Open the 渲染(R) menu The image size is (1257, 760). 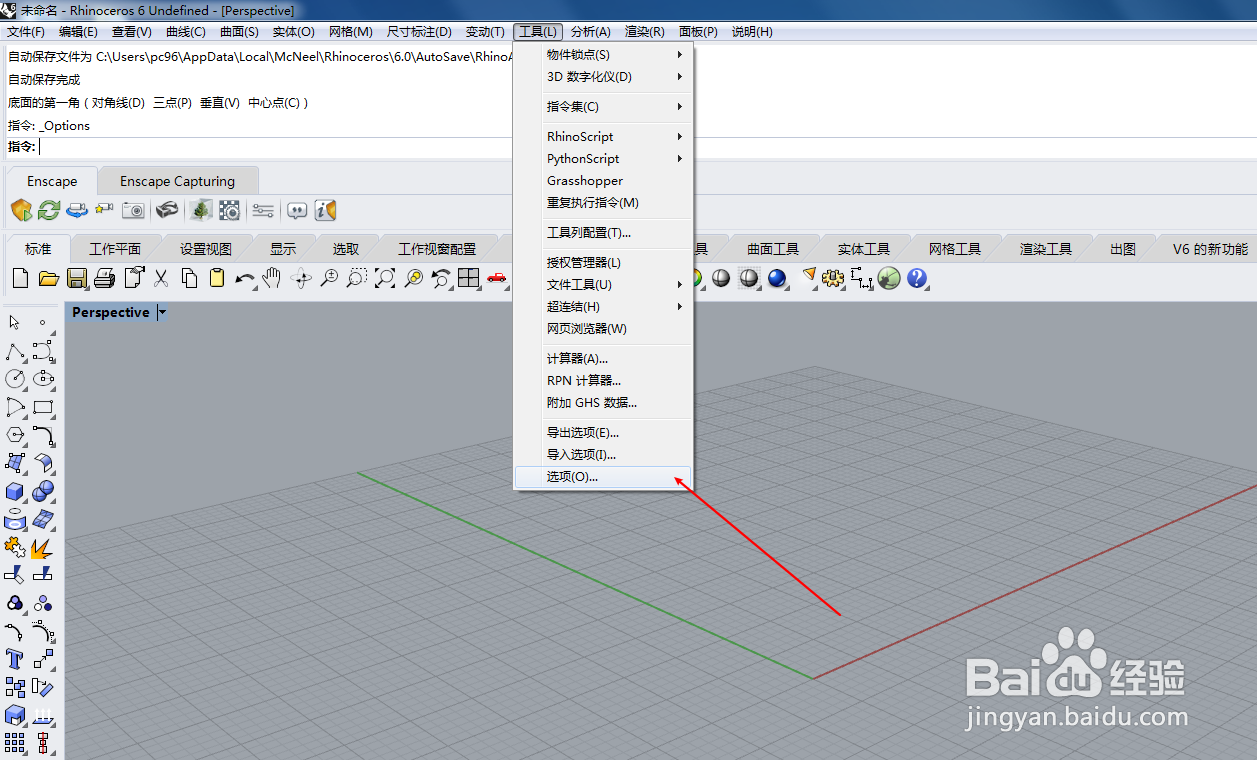coord(645,32)
